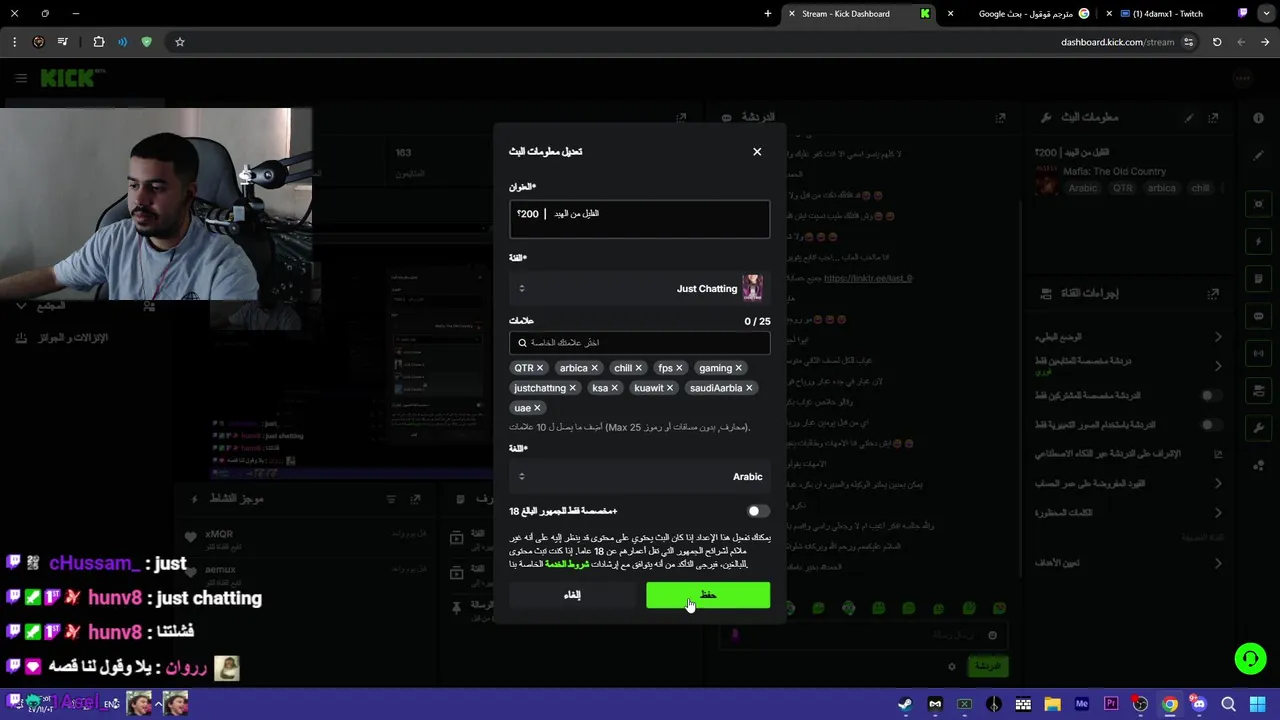The image size is (1280, 720).
Task: Remove the QTR tag
Action: [540, 368]
